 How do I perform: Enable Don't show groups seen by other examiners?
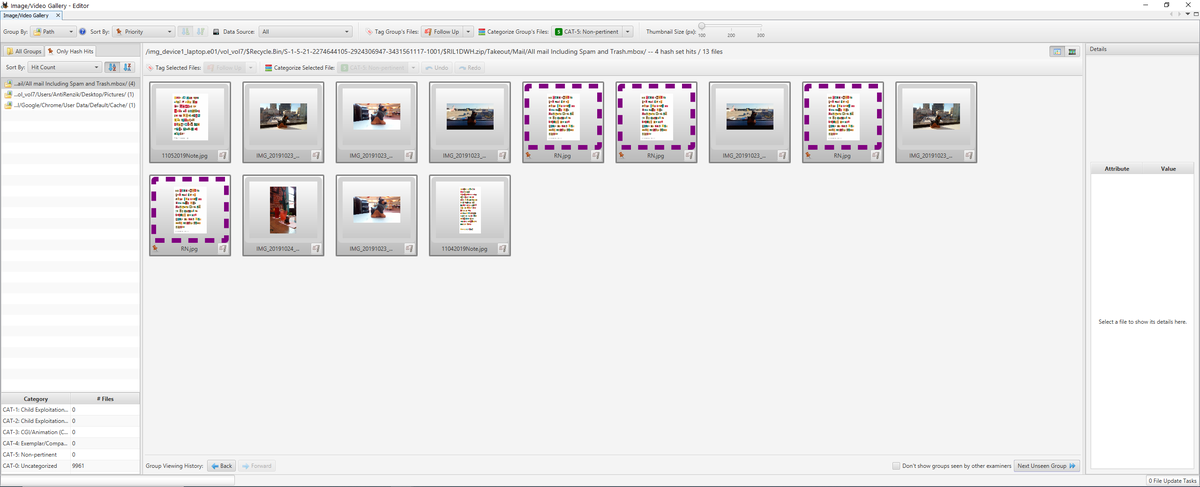[897, 466]
